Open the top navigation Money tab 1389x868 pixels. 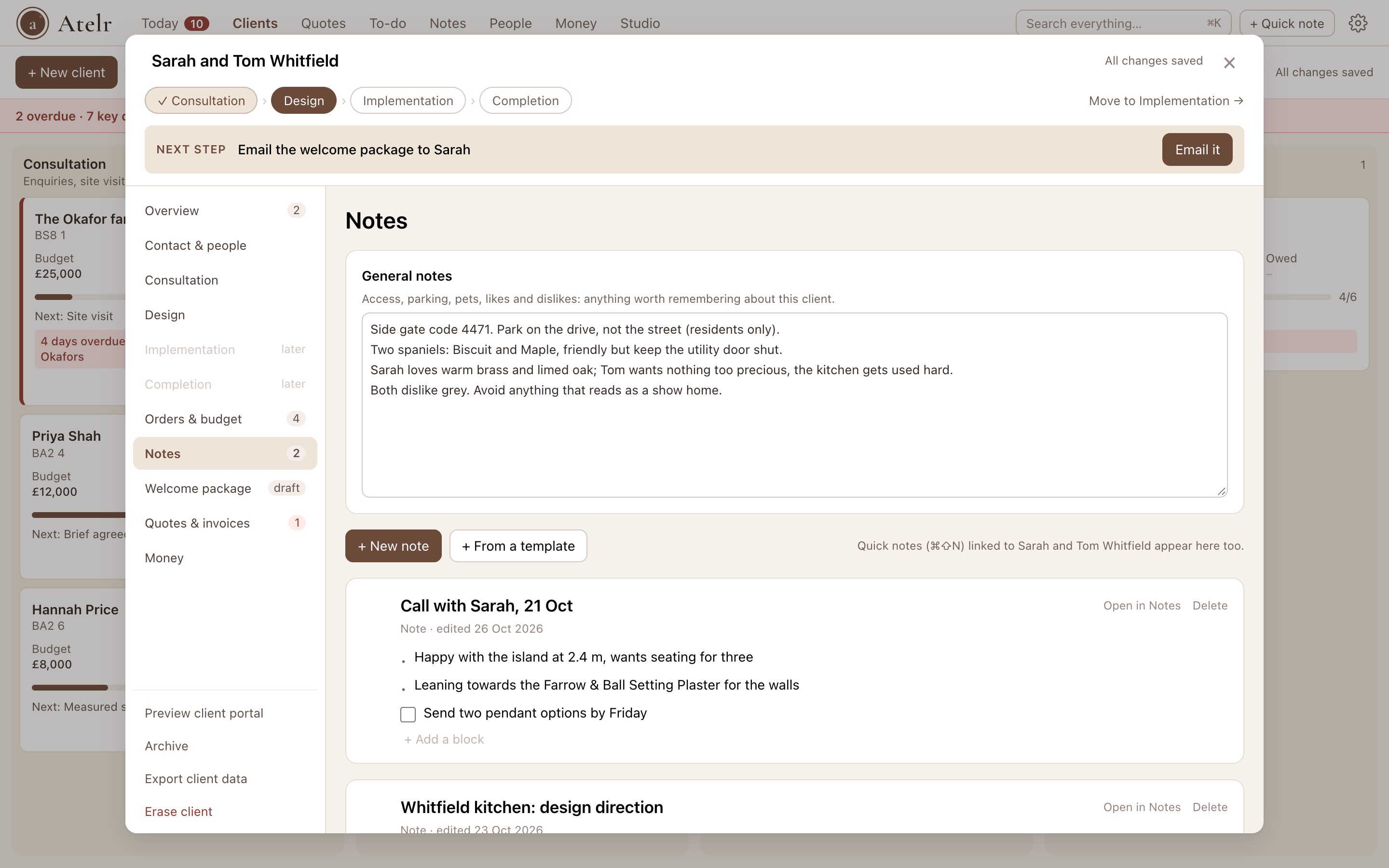click(576, 24)
